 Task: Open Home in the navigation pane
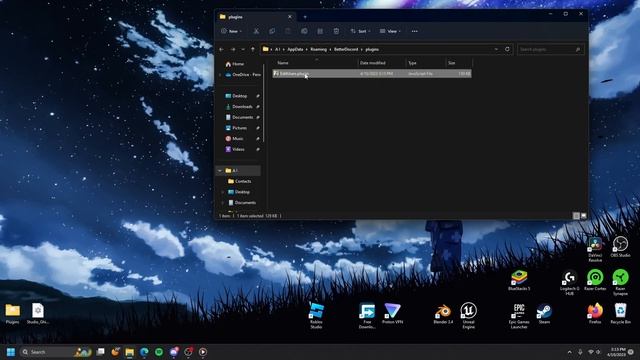(x=235, y=64)
